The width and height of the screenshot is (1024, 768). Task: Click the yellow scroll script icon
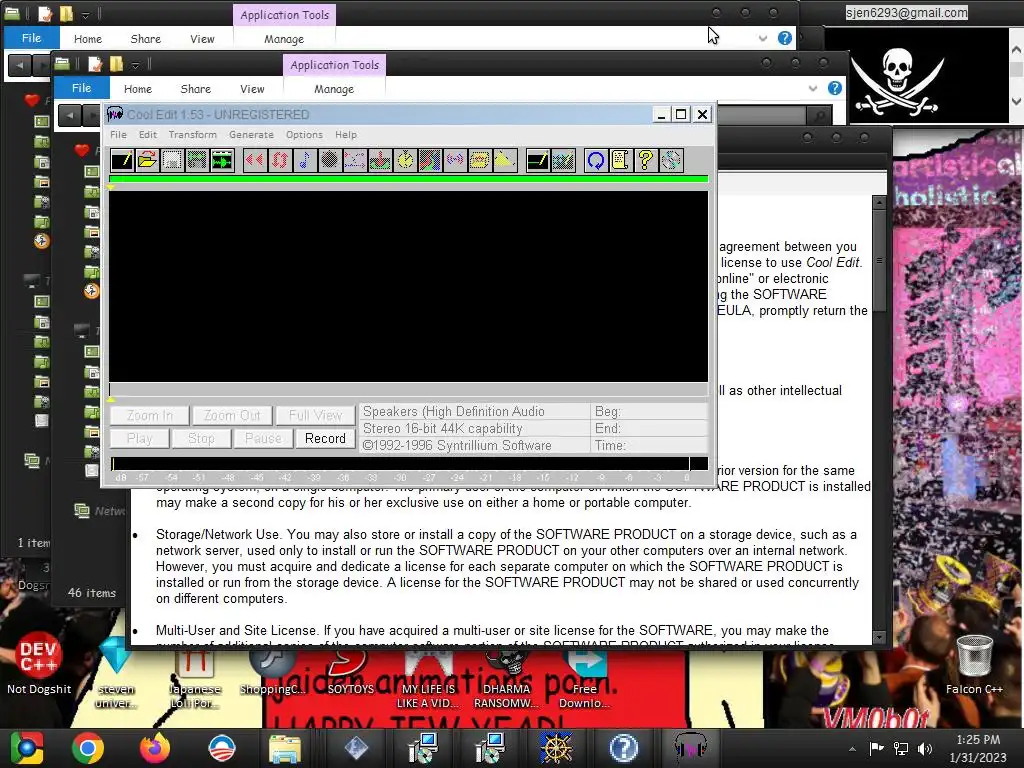pos(620,160)
